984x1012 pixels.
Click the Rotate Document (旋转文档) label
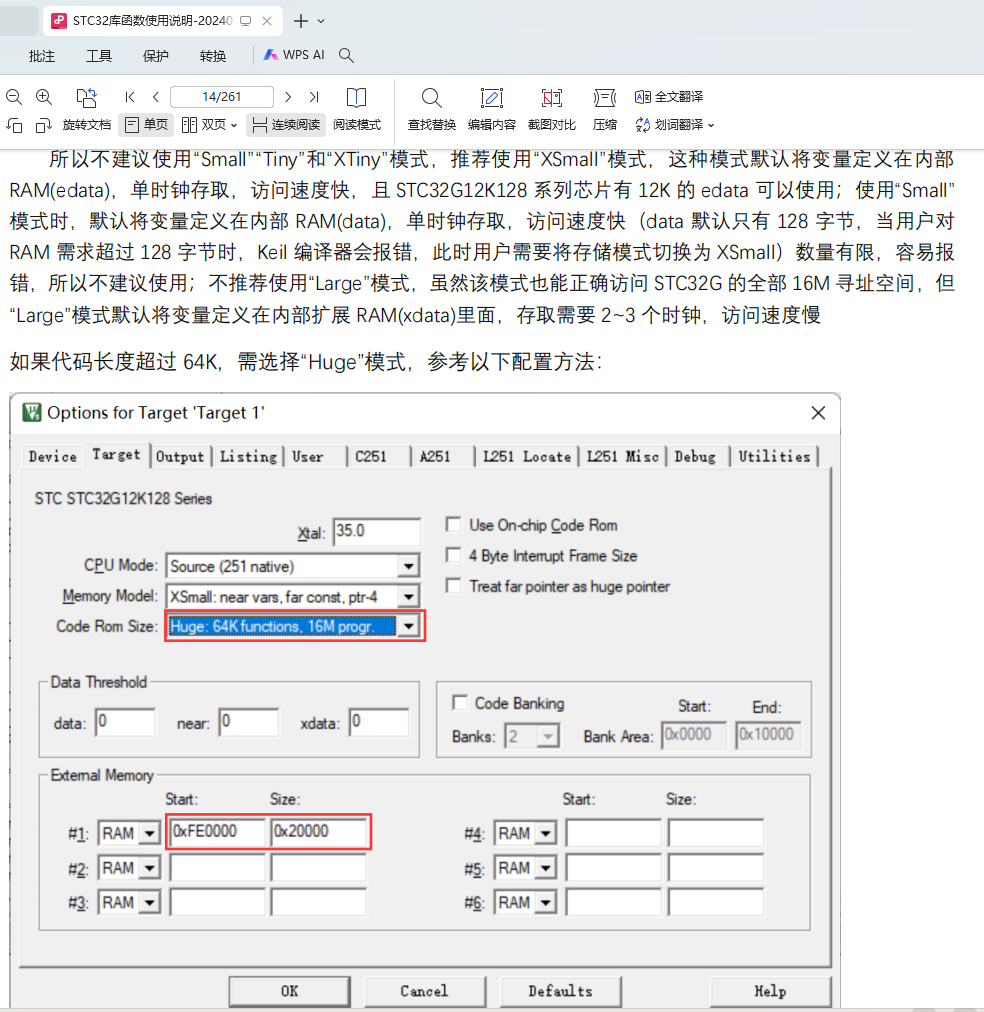86,125
